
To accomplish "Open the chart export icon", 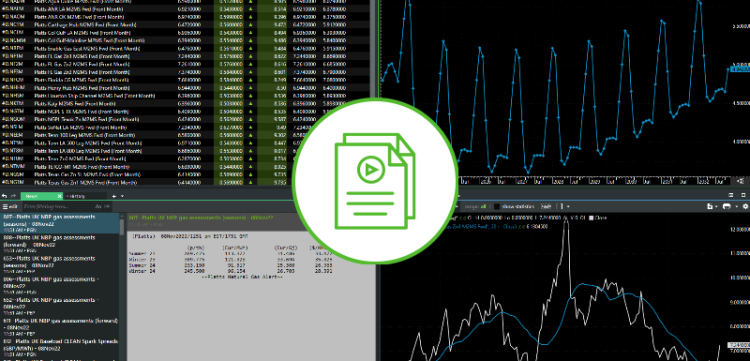I will [709, 207].
